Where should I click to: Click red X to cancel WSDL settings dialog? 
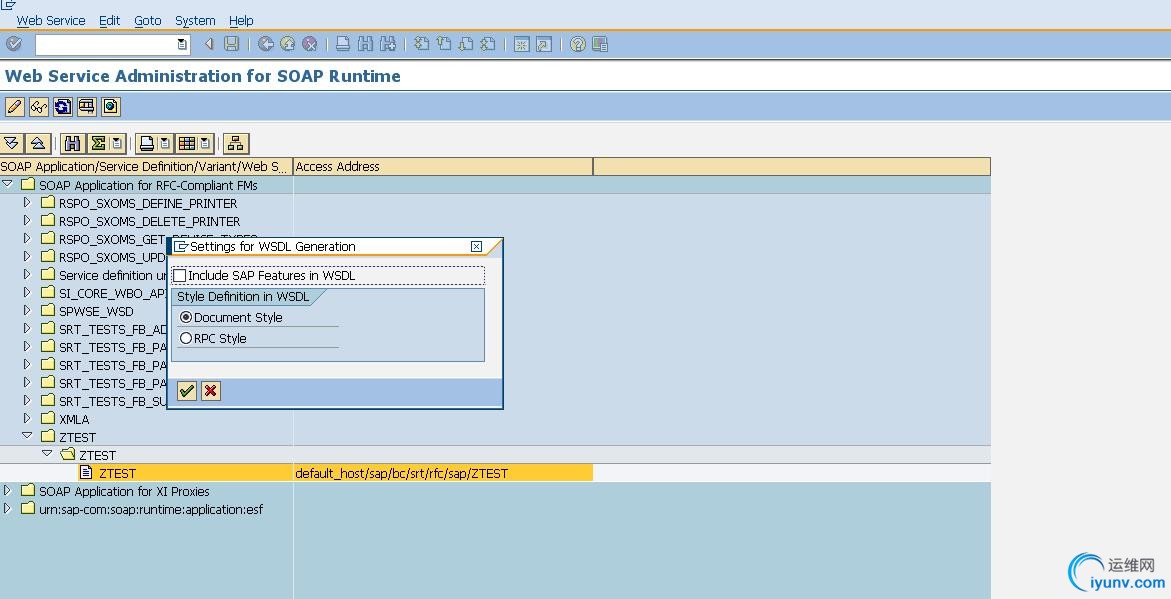211,391
